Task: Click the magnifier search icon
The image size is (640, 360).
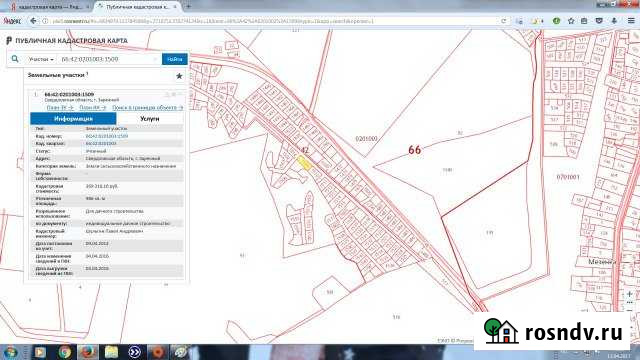Action: [x=15, y=59]
